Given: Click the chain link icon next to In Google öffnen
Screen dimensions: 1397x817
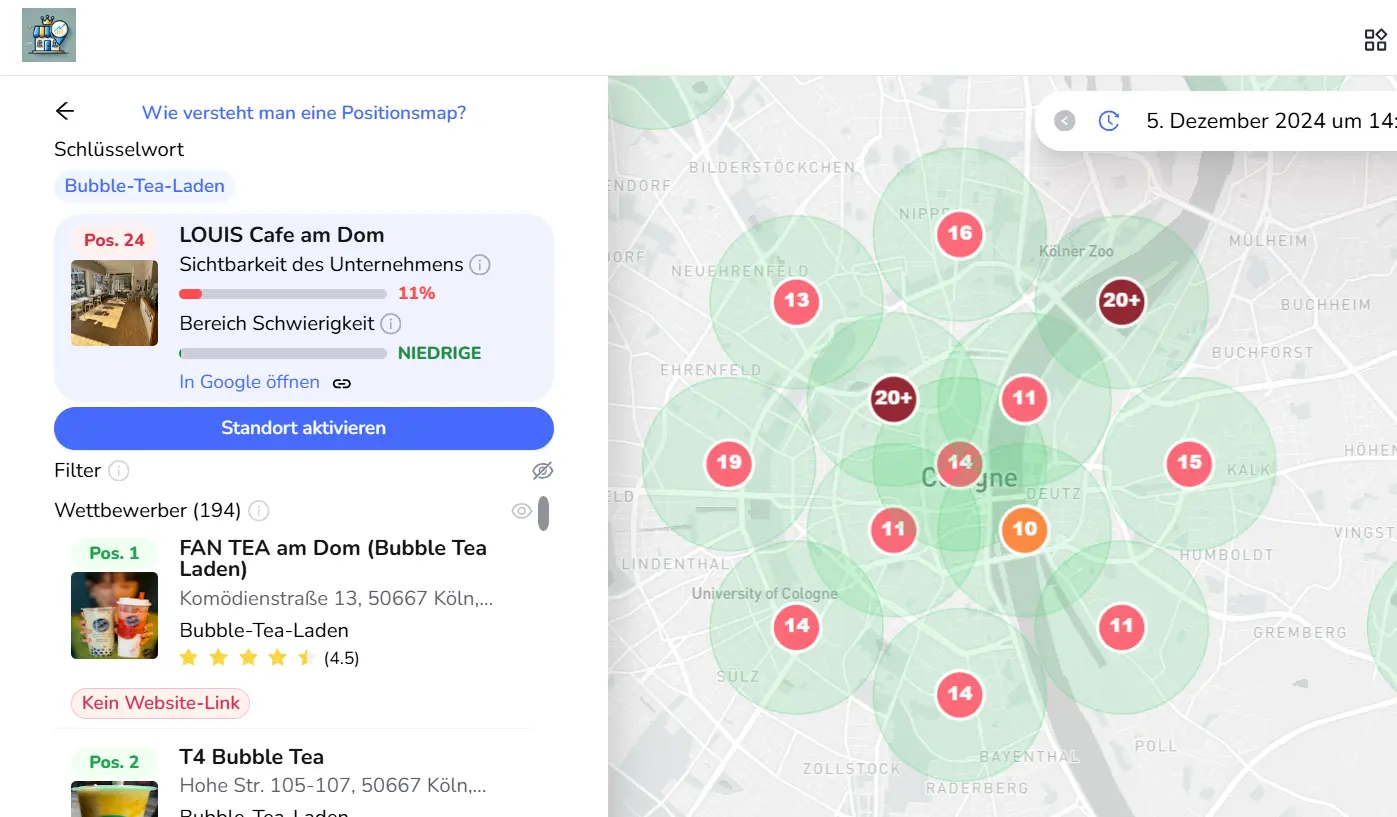Looking at the screenshot, I should coord(342,383).
